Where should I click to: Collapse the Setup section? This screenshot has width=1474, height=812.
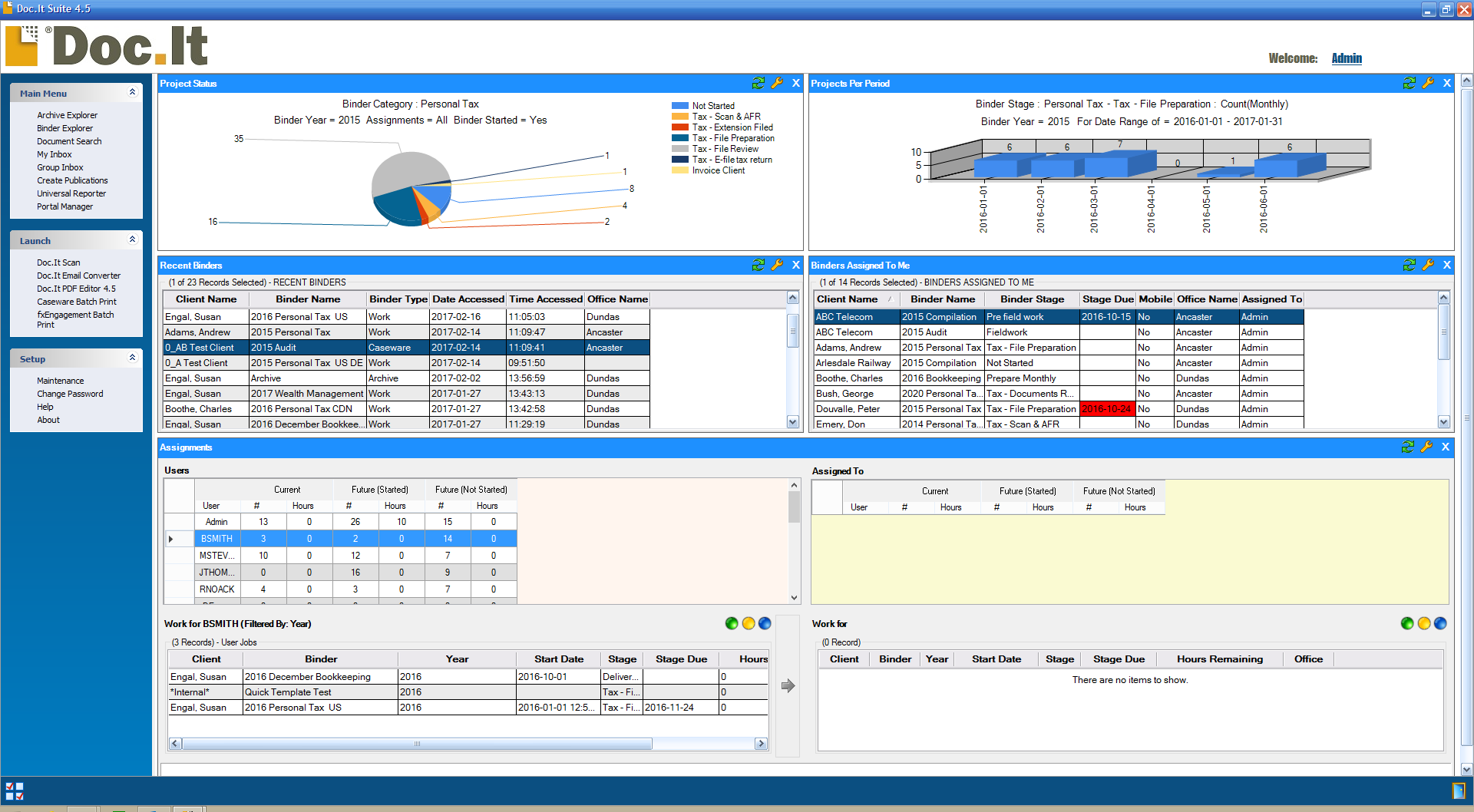pyautogui.click(x=131, y=358)
